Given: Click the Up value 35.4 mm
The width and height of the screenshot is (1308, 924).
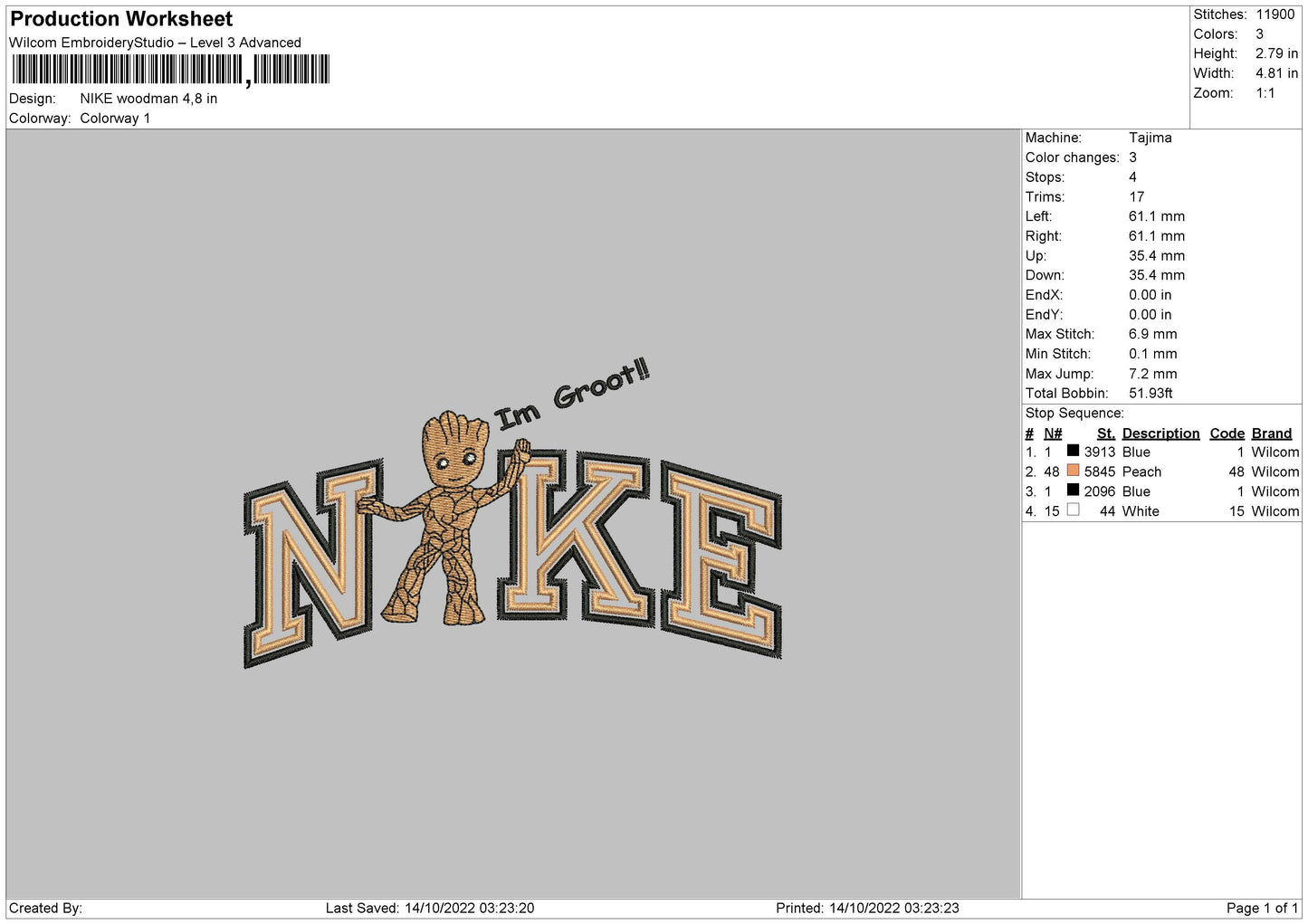Looking at the screenshot, I should 1156,256.
